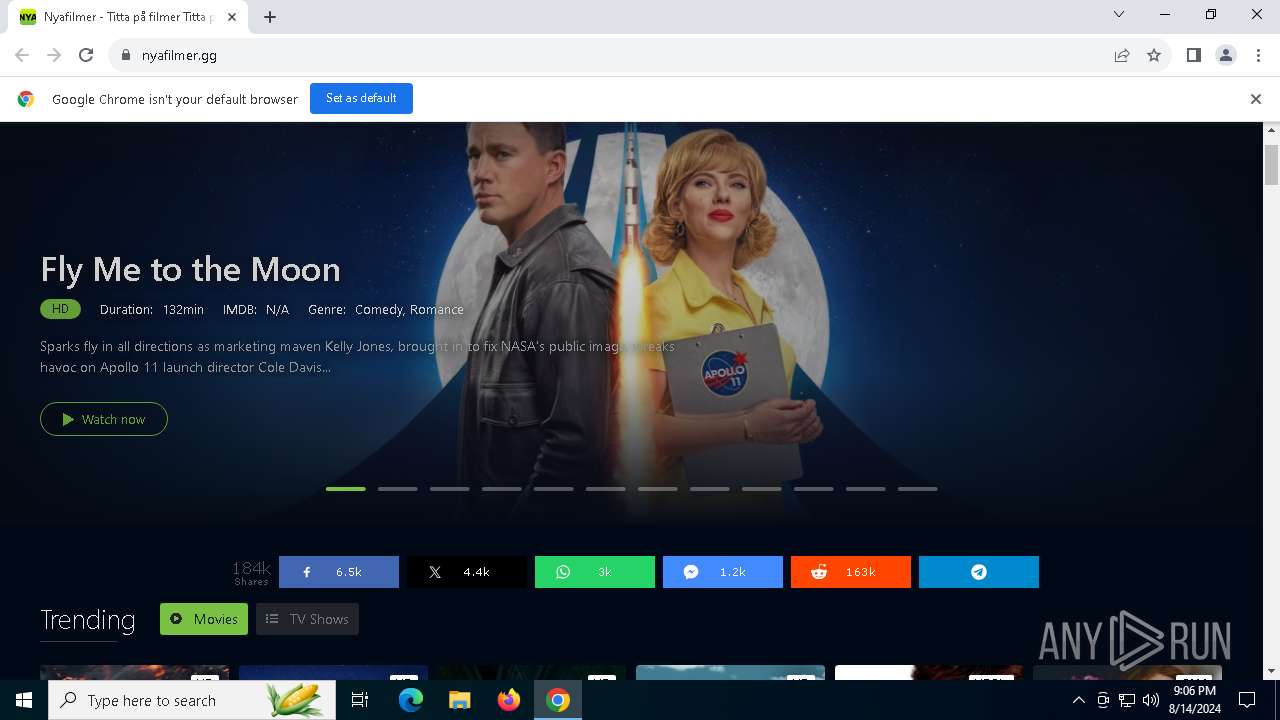
Task: Click the Watch now button
Action: point(104,419)
